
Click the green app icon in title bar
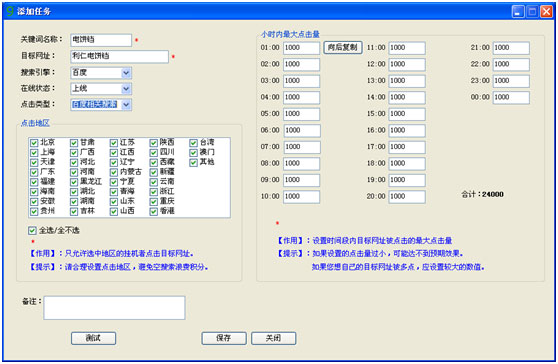coord(10,11)
